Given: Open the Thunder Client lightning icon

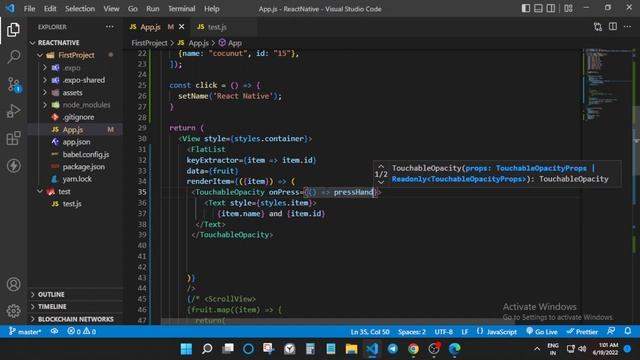Looking at the screenshot, I should point(13,166).
